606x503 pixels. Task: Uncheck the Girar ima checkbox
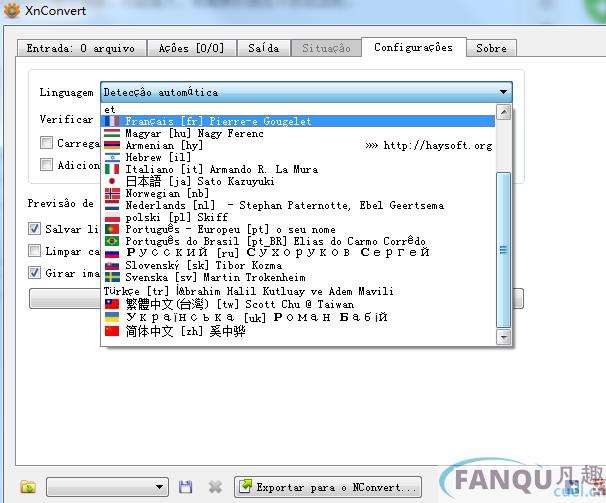pos(34,273)
